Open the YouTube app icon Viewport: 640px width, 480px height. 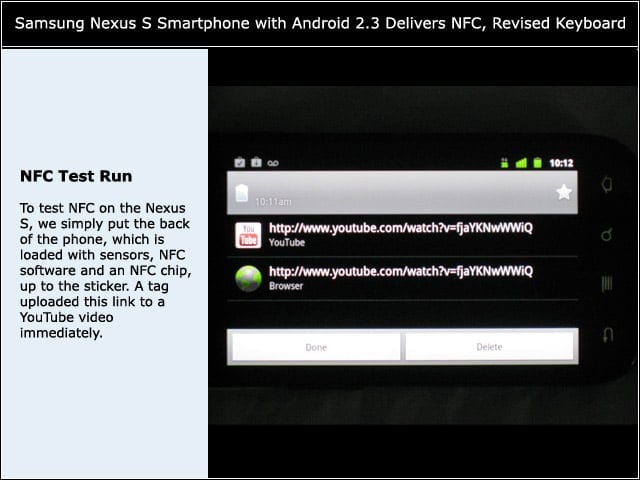tap(248, 236)
